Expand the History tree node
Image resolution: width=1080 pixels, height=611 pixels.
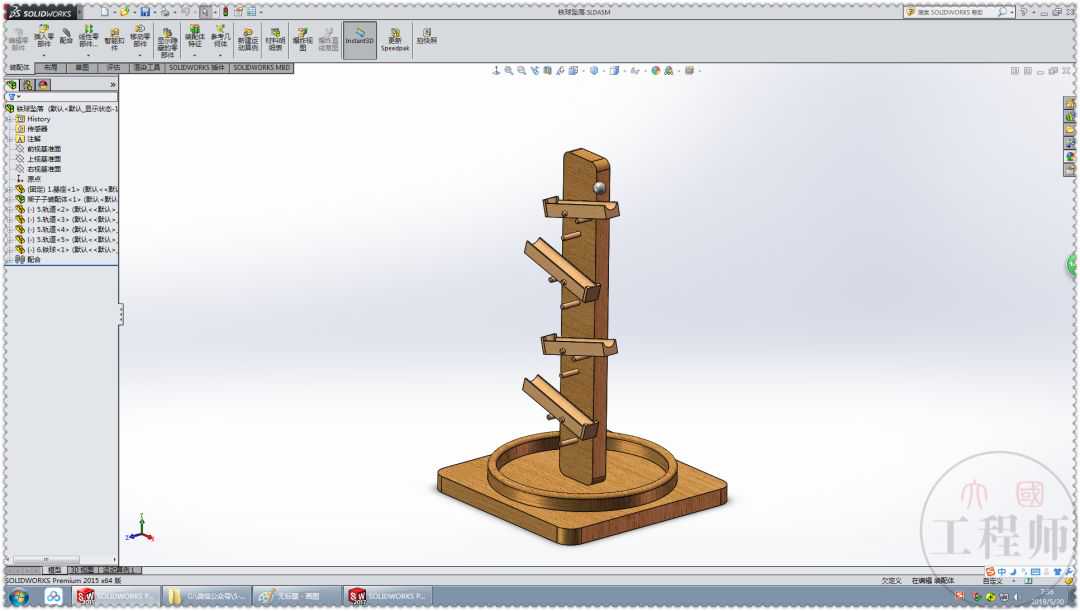[x=9, y=119]
